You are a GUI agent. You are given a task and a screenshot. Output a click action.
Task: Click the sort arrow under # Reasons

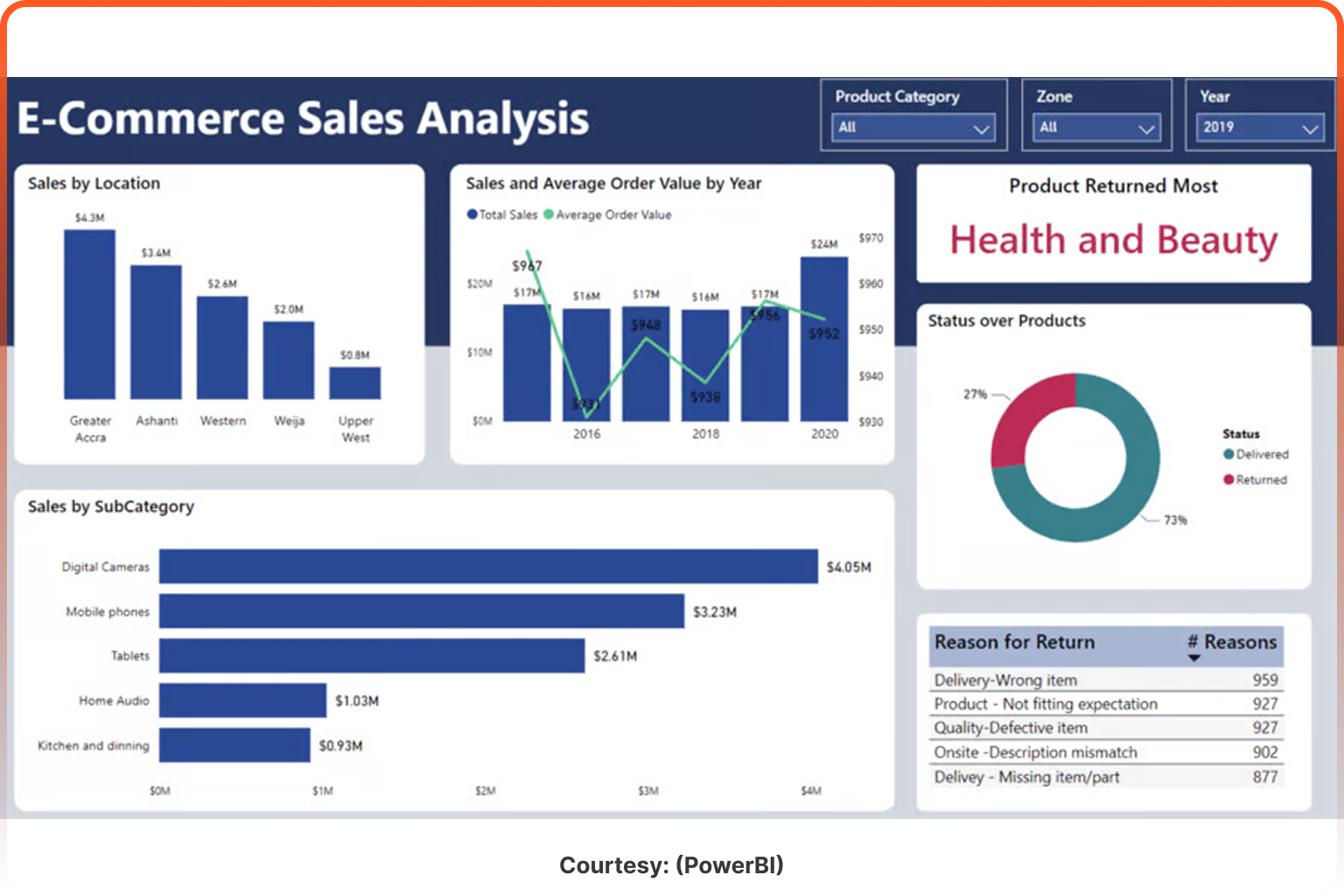(1195, 658)
